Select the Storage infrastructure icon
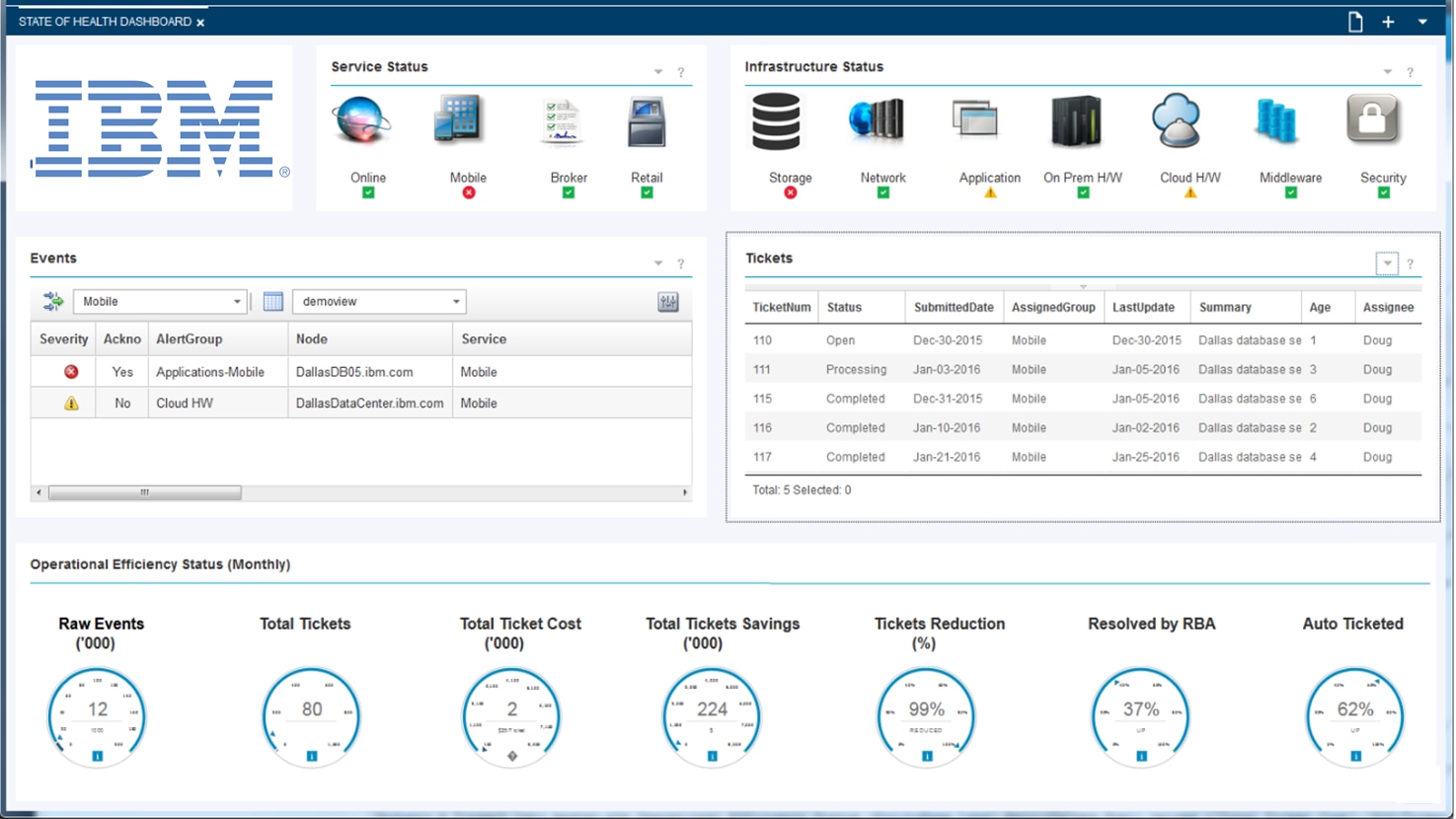 click(777, 120)
